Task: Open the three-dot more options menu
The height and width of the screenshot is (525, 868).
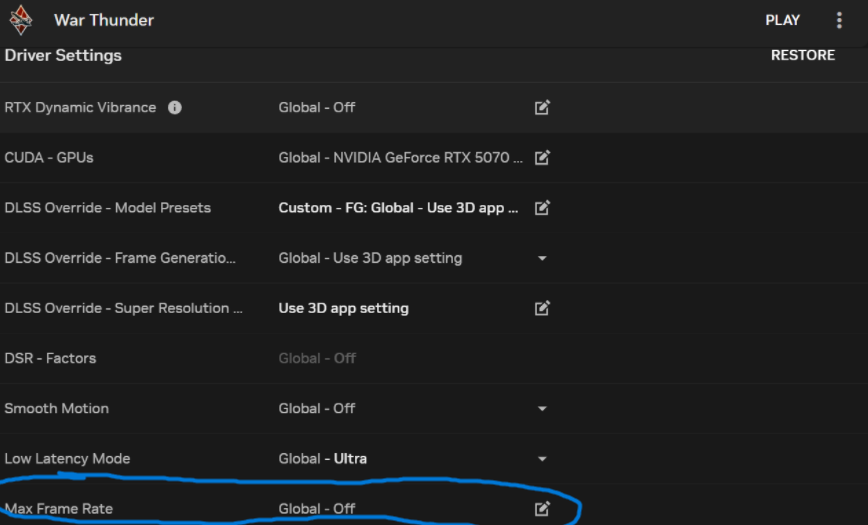Action: tap(839, 20)
